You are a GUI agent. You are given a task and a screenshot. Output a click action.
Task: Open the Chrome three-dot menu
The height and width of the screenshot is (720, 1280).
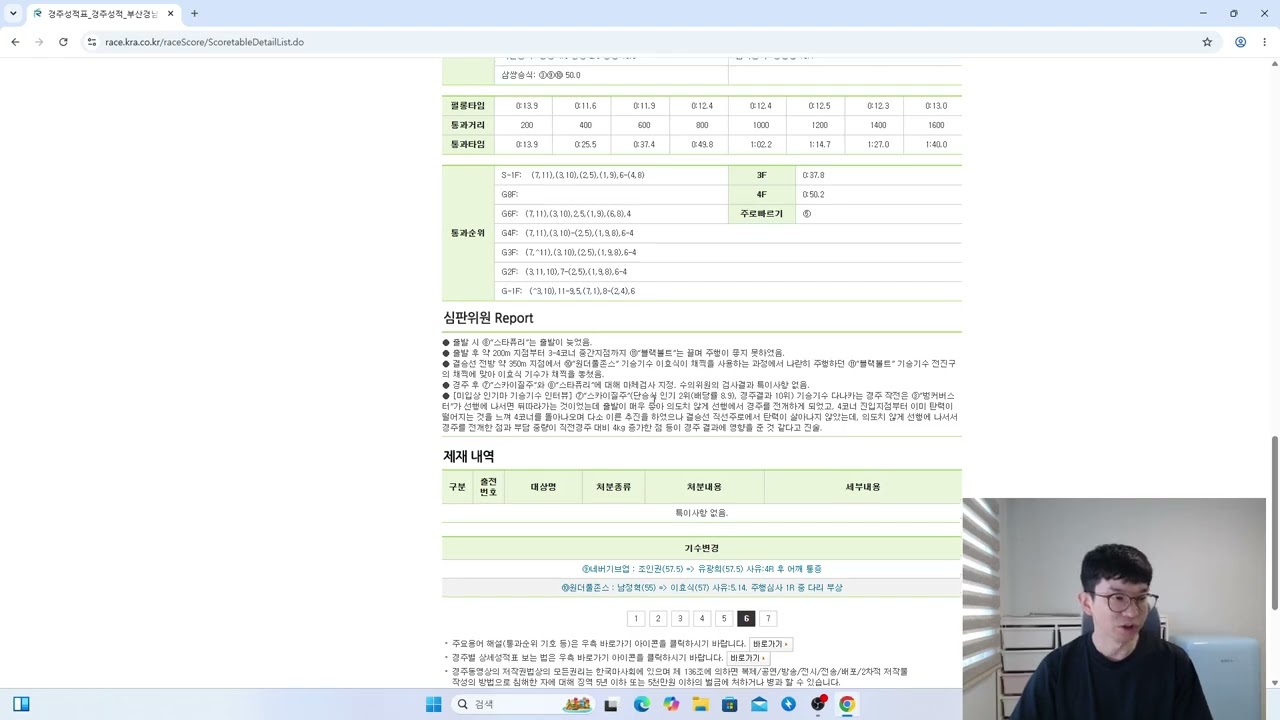(1264, 42)
